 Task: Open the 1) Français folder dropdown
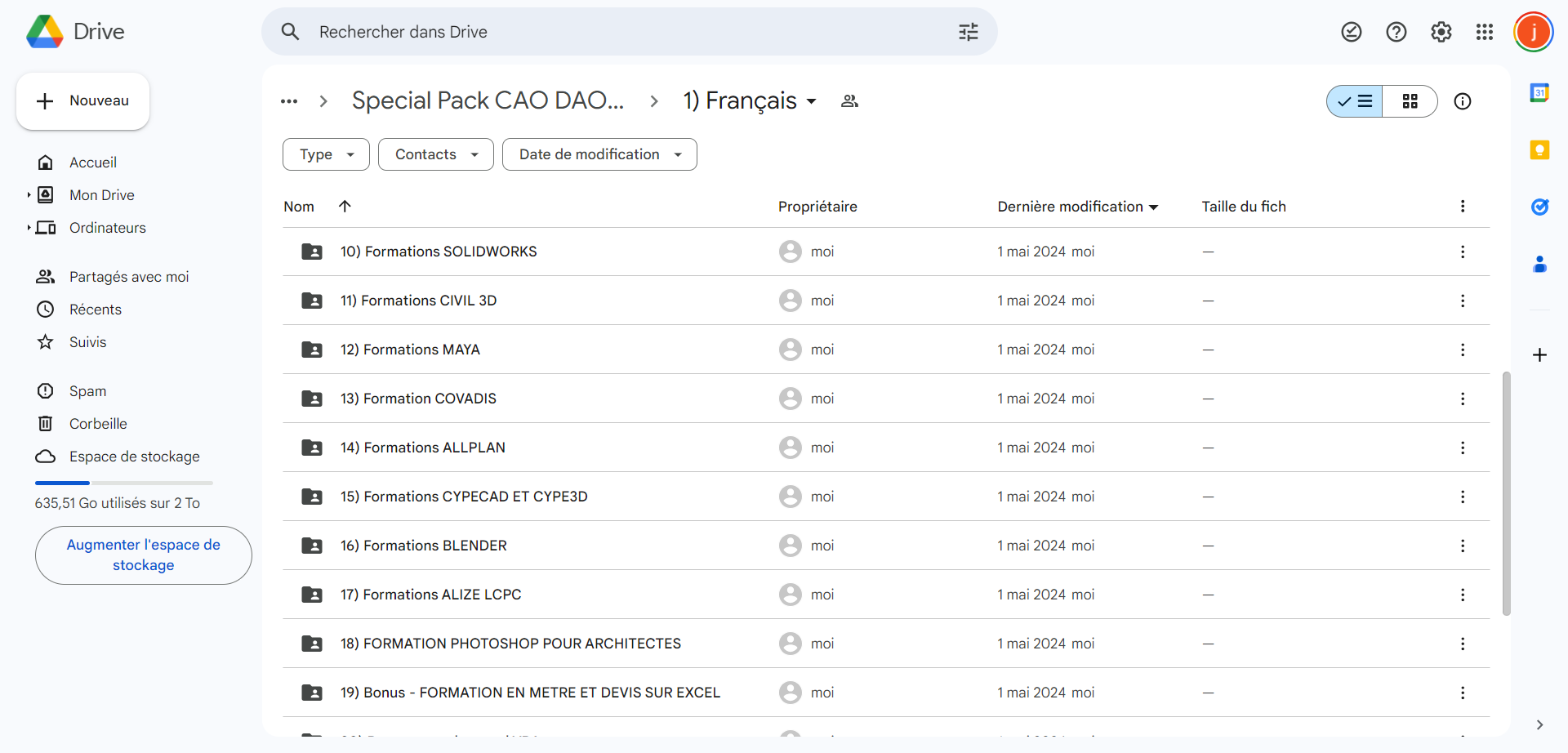(751, 101)
